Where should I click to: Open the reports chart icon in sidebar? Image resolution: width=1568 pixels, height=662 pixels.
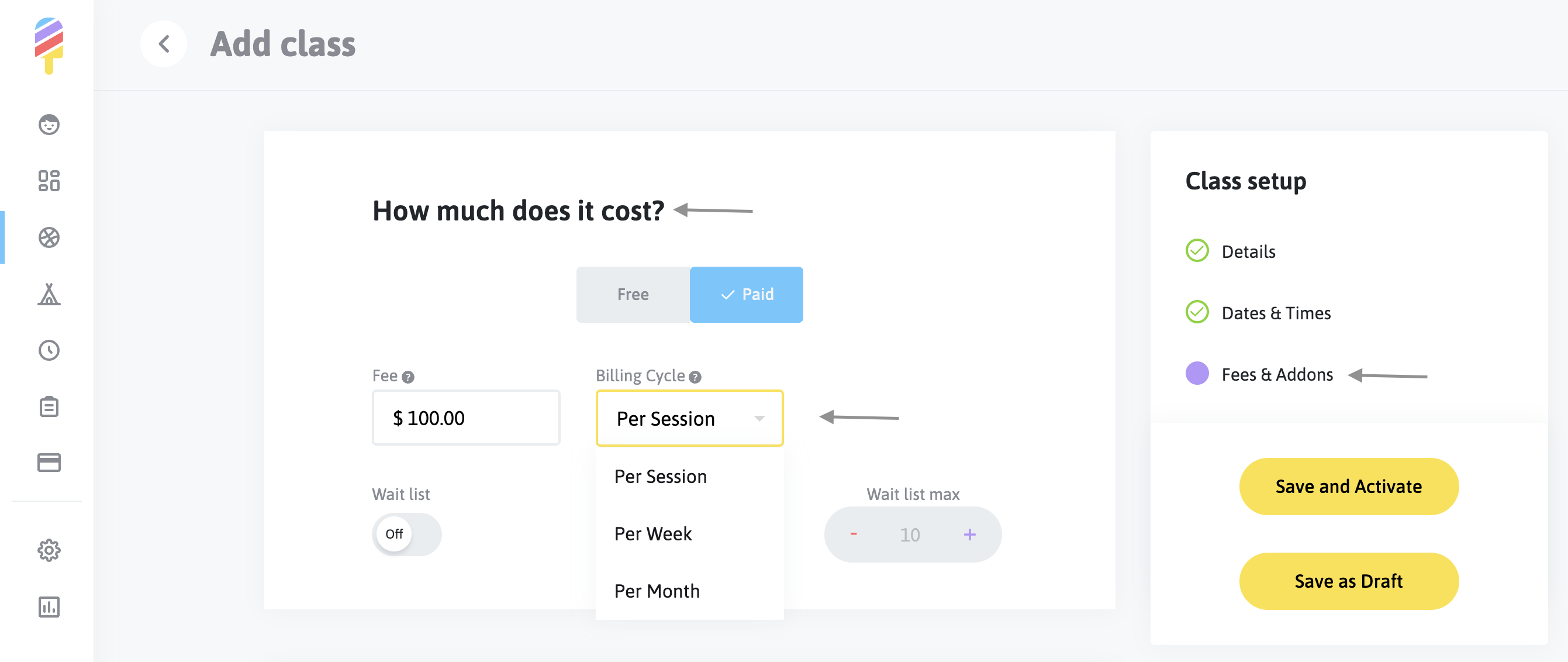[49, 607]
